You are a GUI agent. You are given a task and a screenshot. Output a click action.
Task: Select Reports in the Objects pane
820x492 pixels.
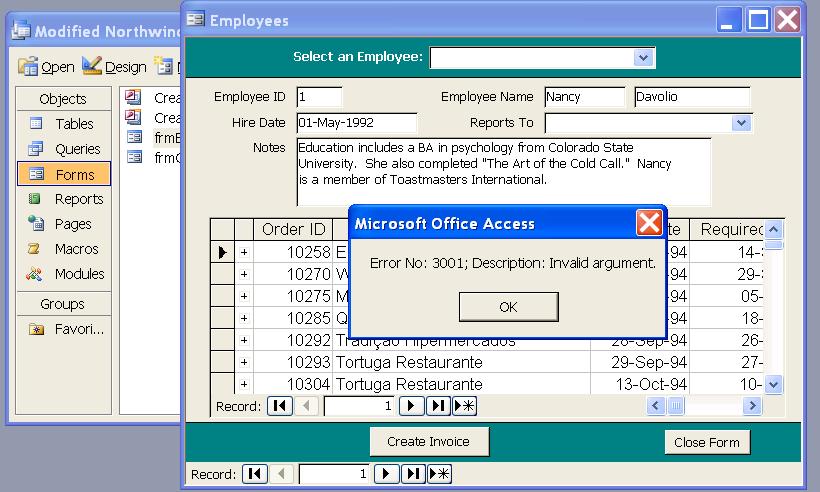64,199
